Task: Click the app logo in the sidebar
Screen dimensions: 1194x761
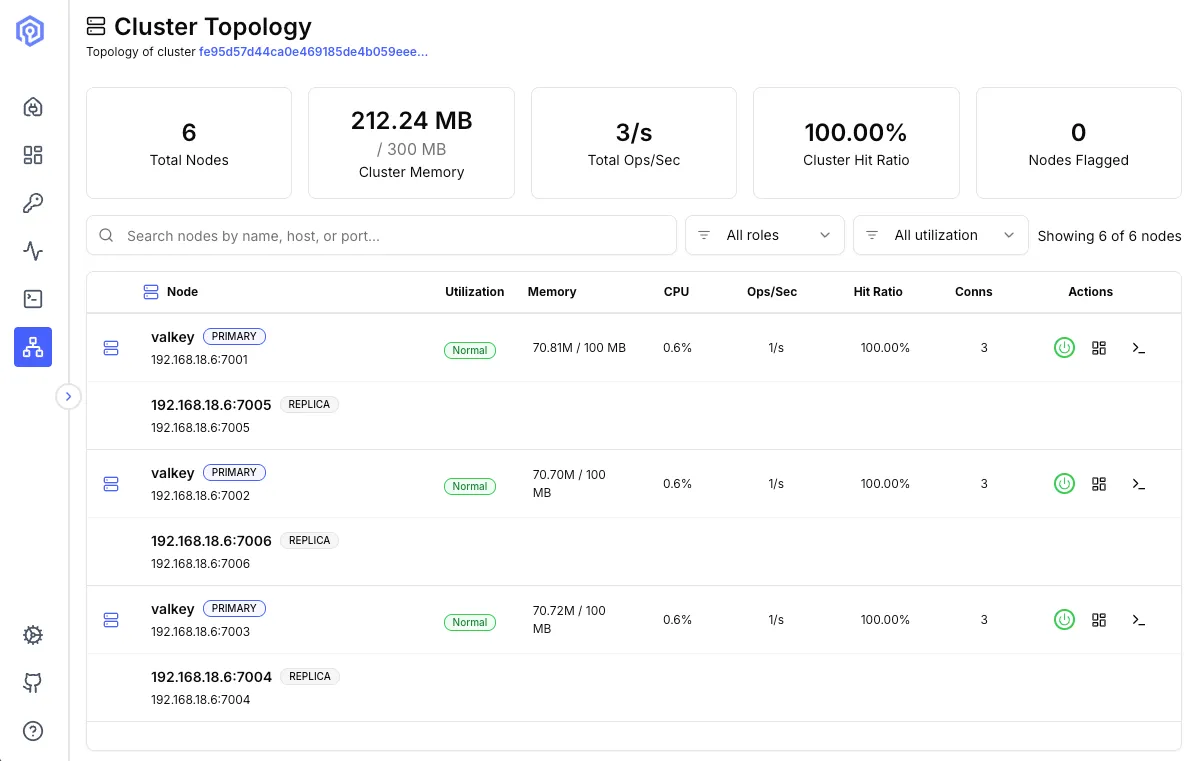Action: click(30, 31)
